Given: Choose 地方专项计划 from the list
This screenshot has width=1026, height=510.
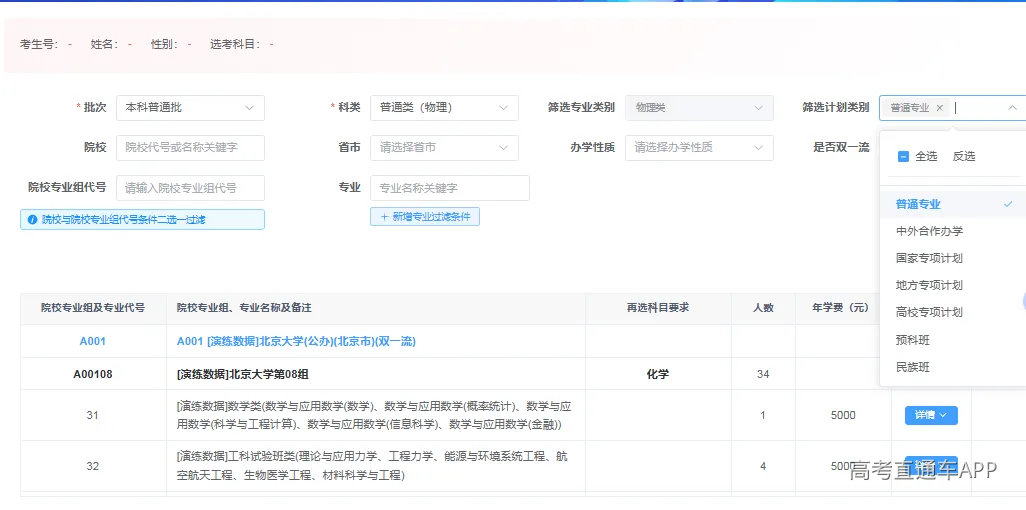Looking at the screenshot, I should tap(955, 285).
